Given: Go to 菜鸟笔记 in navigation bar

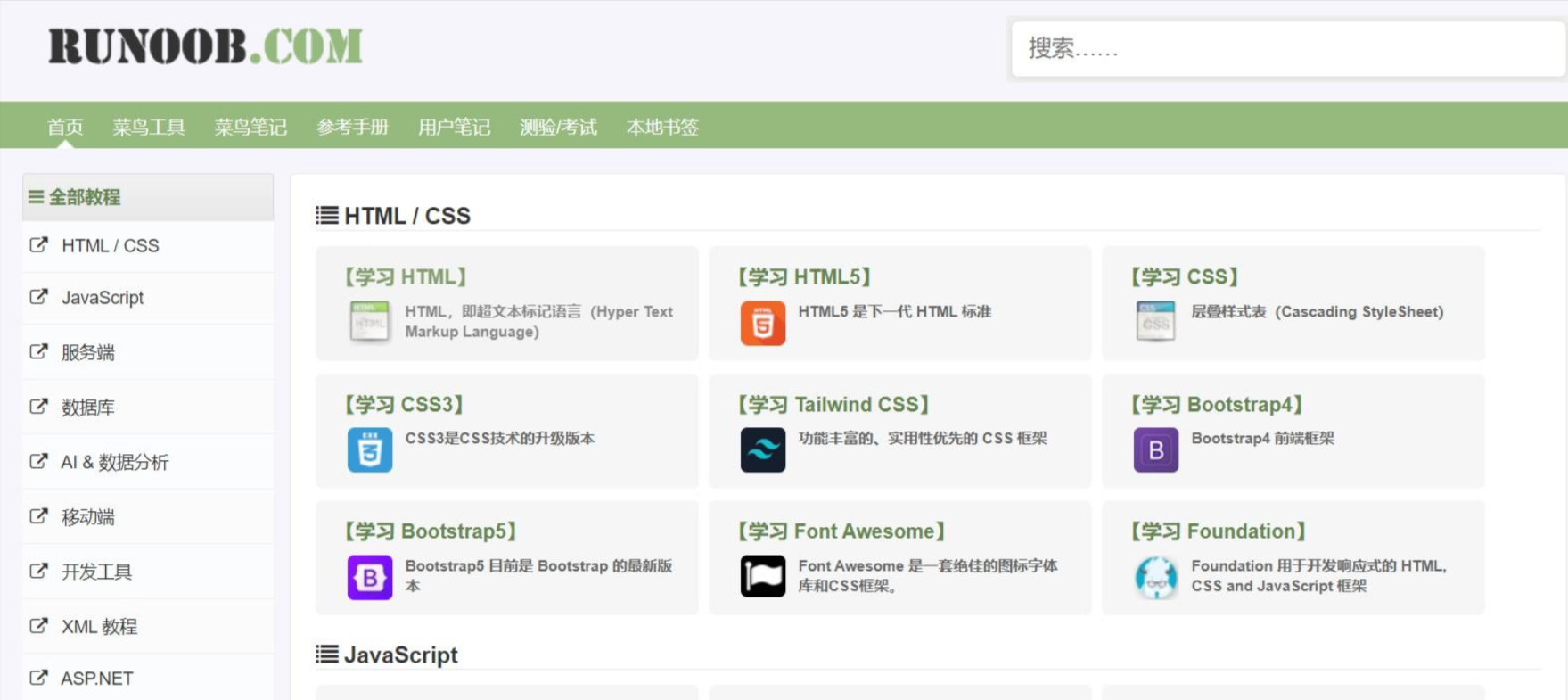Looking at the screenshot, I should click(250, 127).
